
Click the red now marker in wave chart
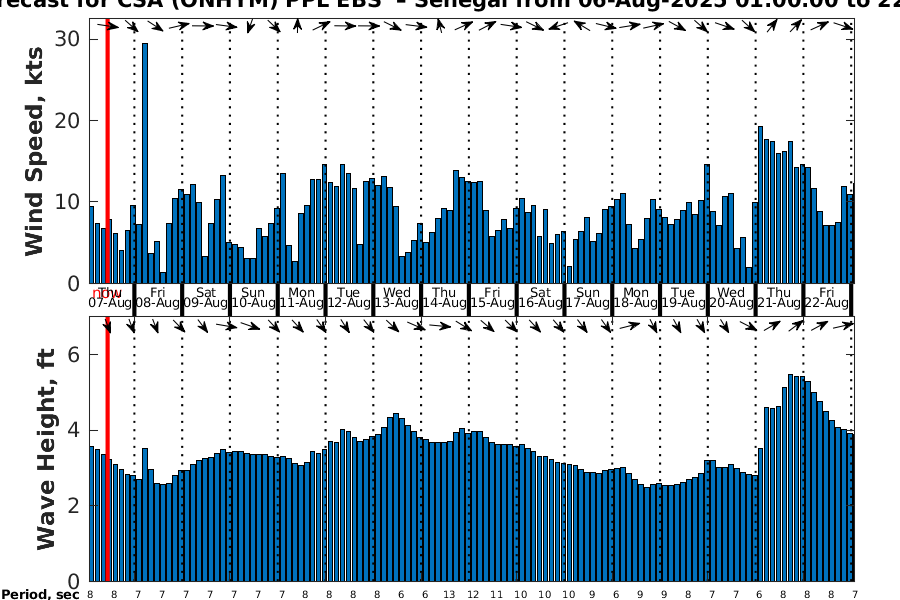point(107,449)
